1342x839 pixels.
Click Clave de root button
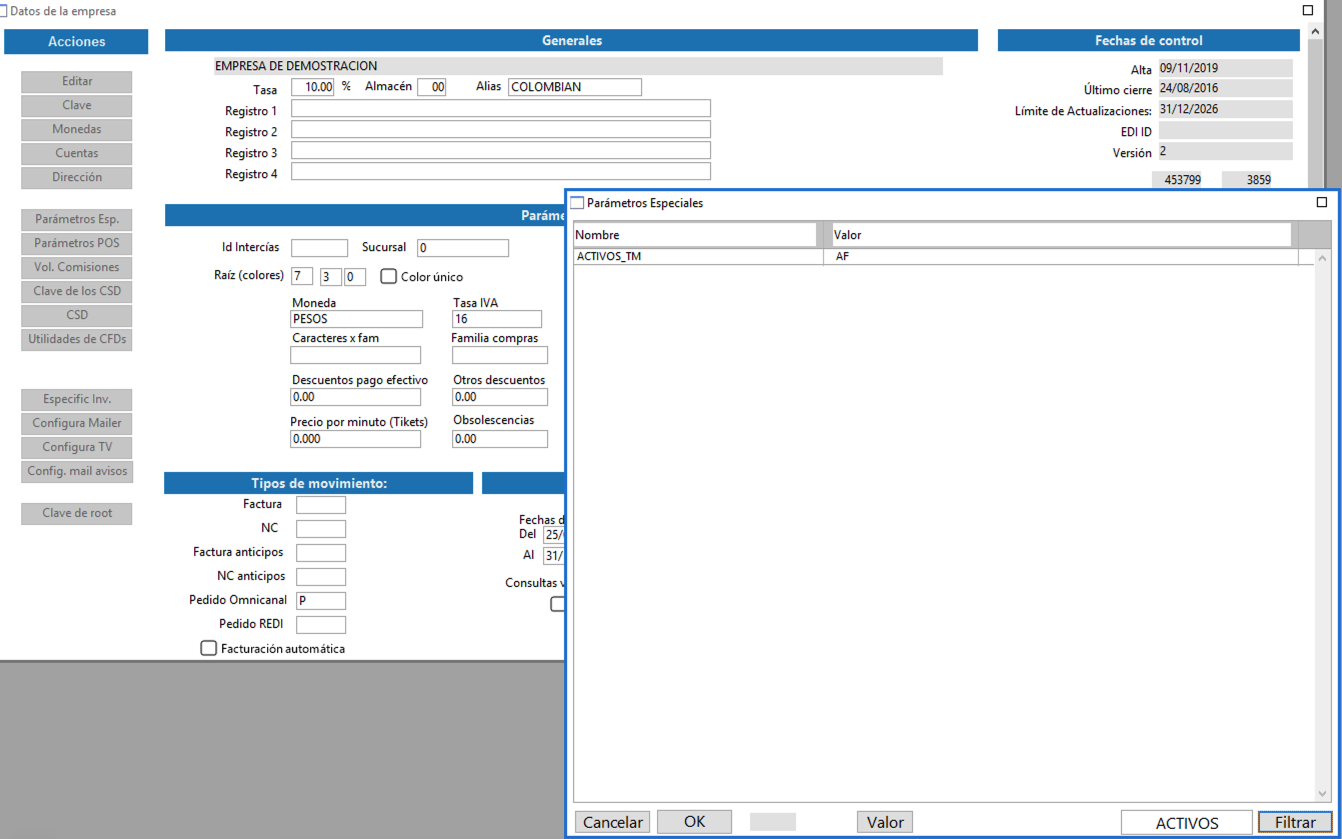pos(77,513)
